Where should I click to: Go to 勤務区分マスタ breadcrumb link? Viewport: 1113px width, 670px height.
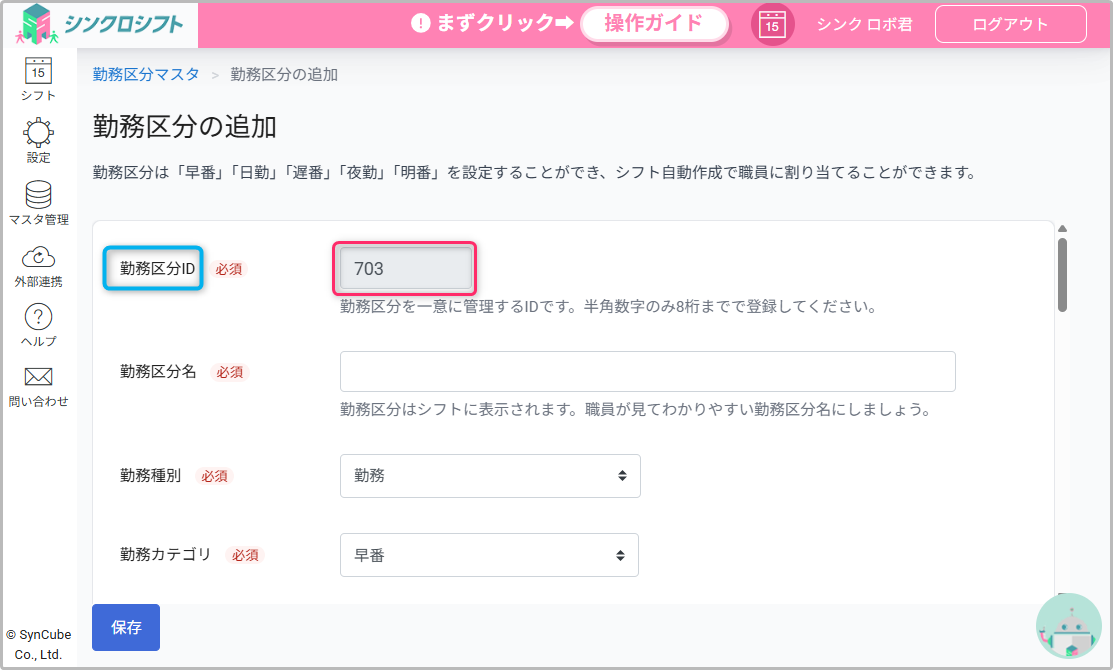146,74
